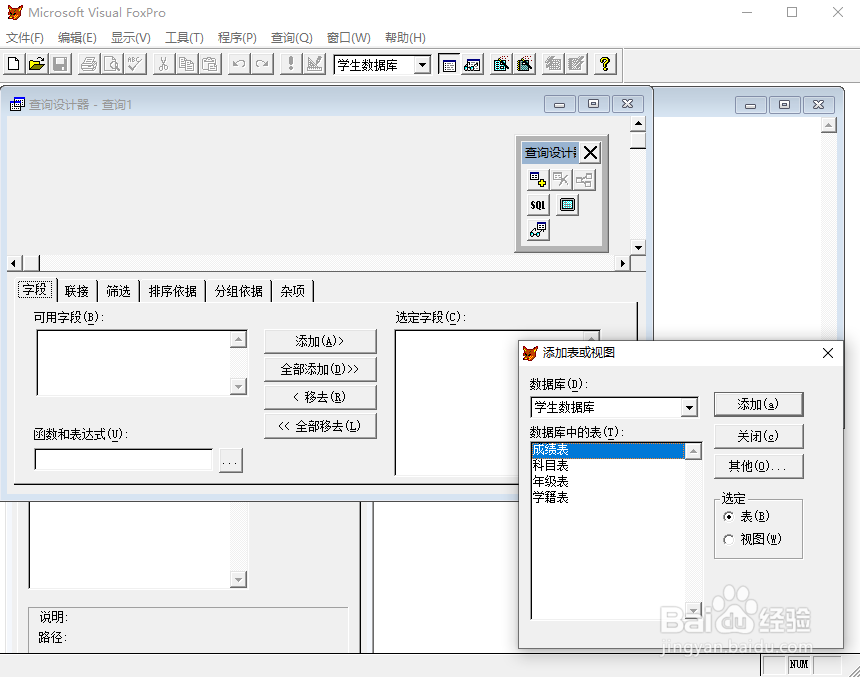Click the Print toolbar icon
This screenshot has height=677, width=860.
tap(89, 64)
